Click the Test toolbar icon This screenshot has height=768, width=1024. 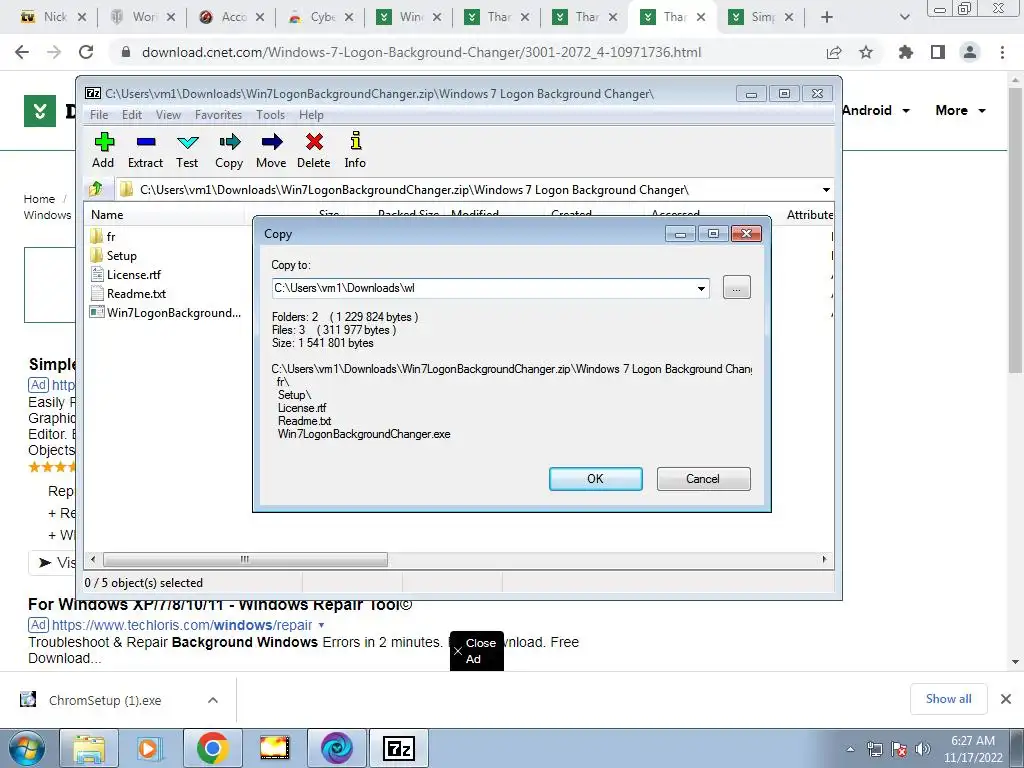[x=187, y=150]
